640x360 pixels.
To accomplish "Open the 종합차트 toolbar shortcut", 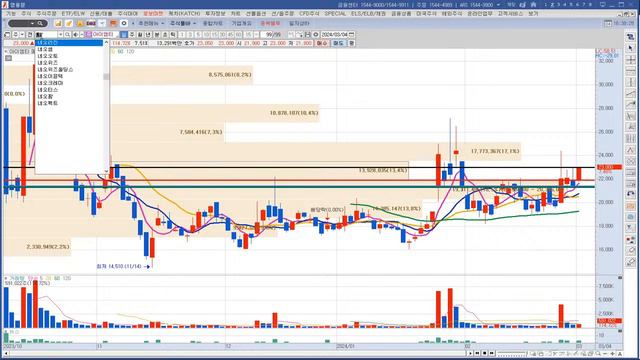I will [x=213, y=23].
